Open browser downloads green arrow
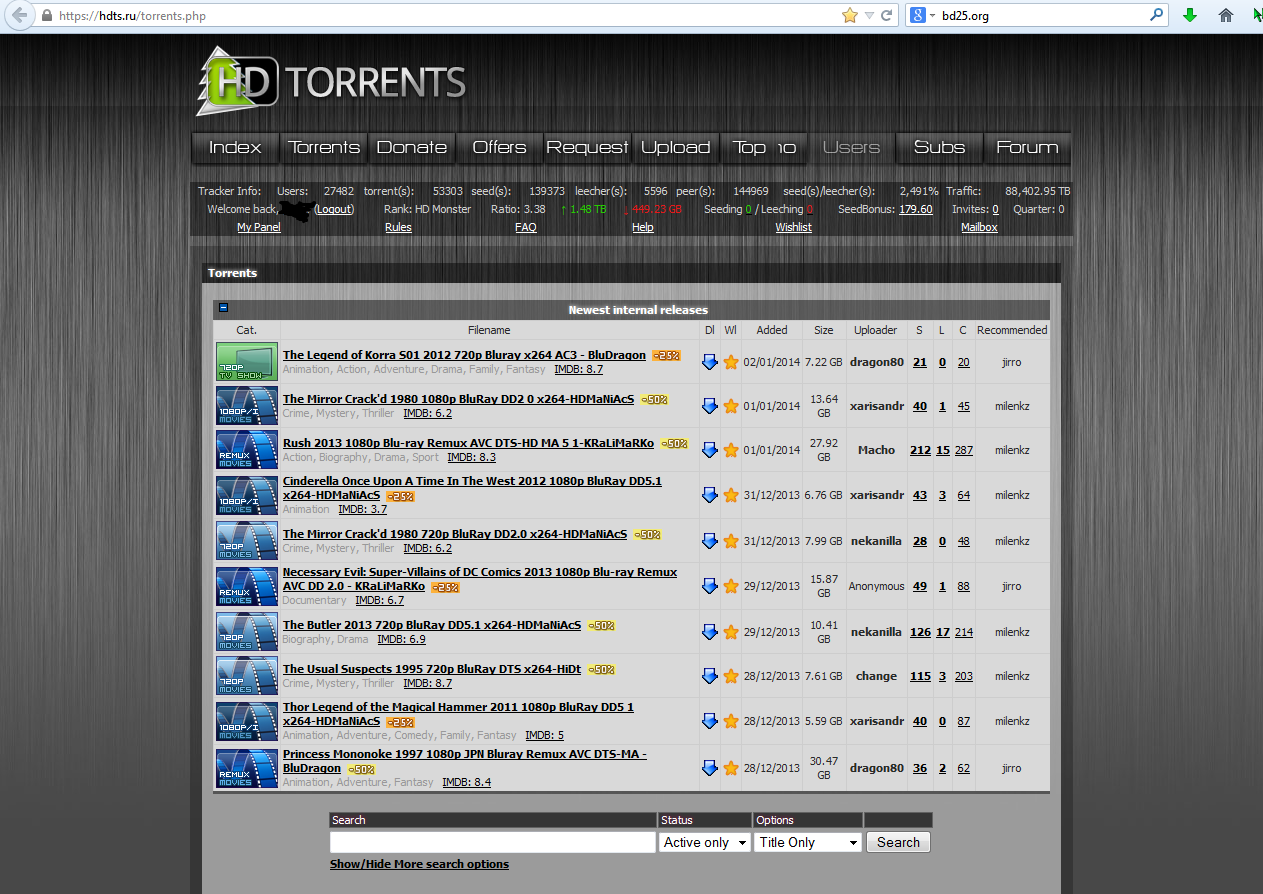The image size is (1263, 894). pos(1190,15)
